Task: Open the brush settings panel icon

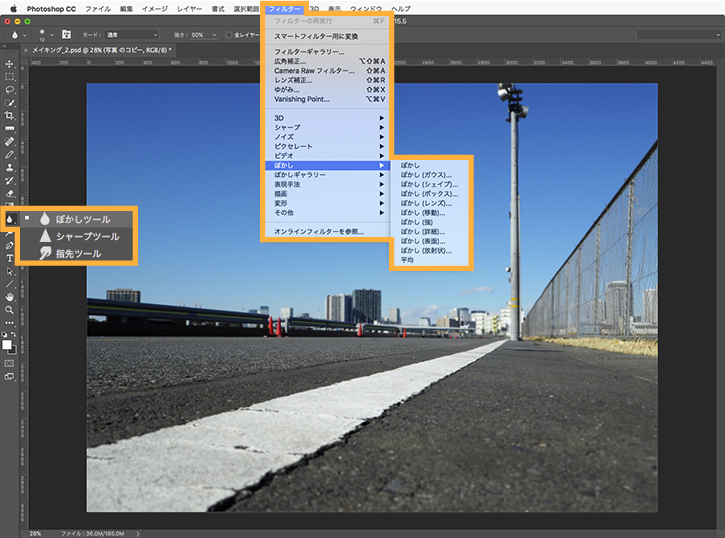Action: pyautogui.click(x=67, y=35)
